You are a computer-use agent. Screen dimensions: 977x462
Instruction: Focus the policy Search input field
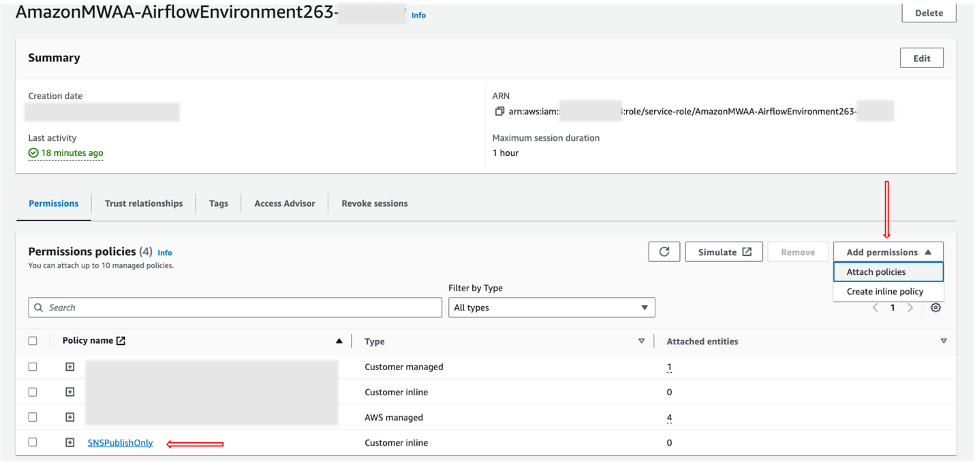click(235, 307)
